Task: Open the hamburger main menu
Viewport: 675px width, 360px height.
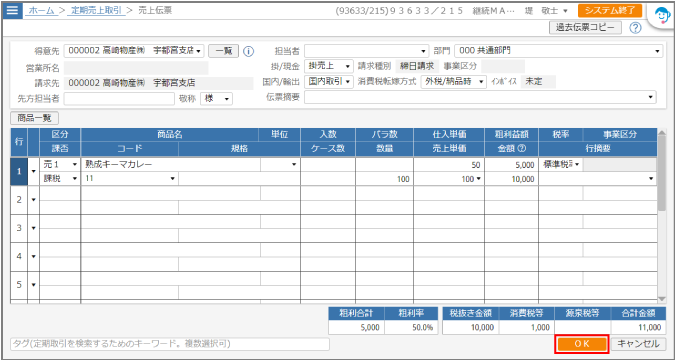Action: coord(12,10)
